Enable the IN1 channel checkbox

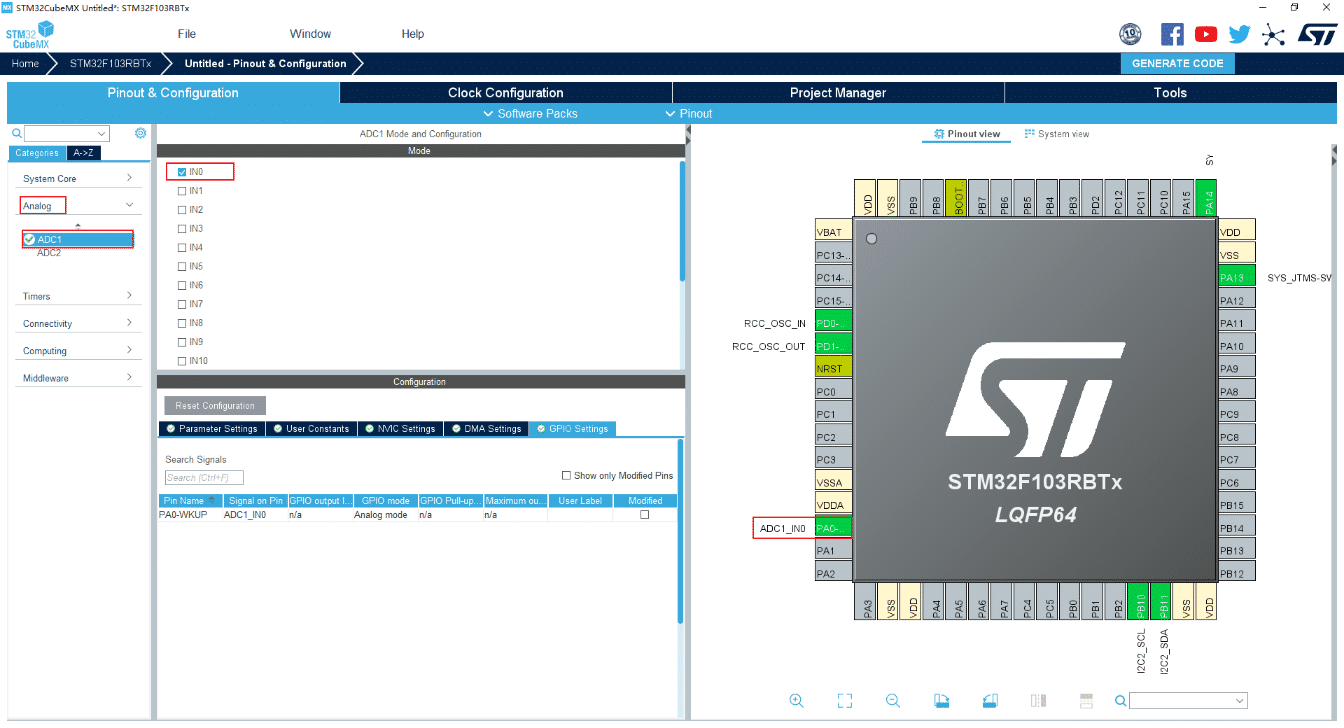[182, 191]
